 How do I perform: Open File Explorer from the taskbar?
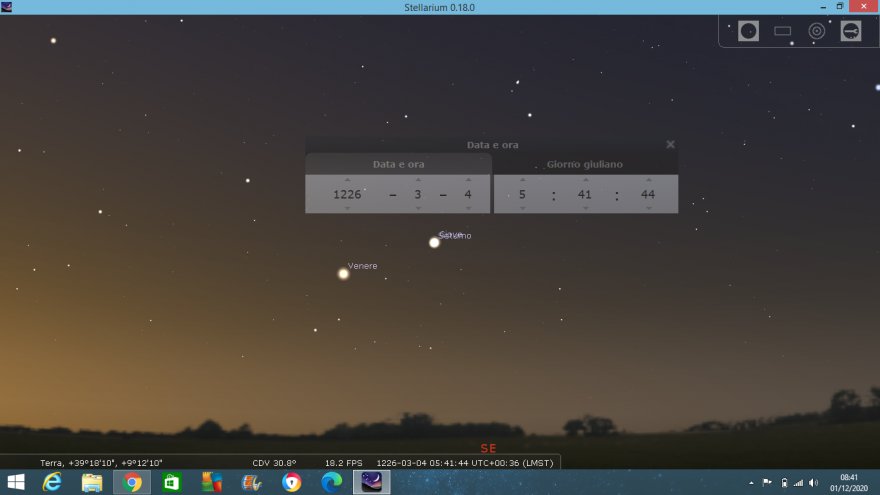click(x=91, y=482)
